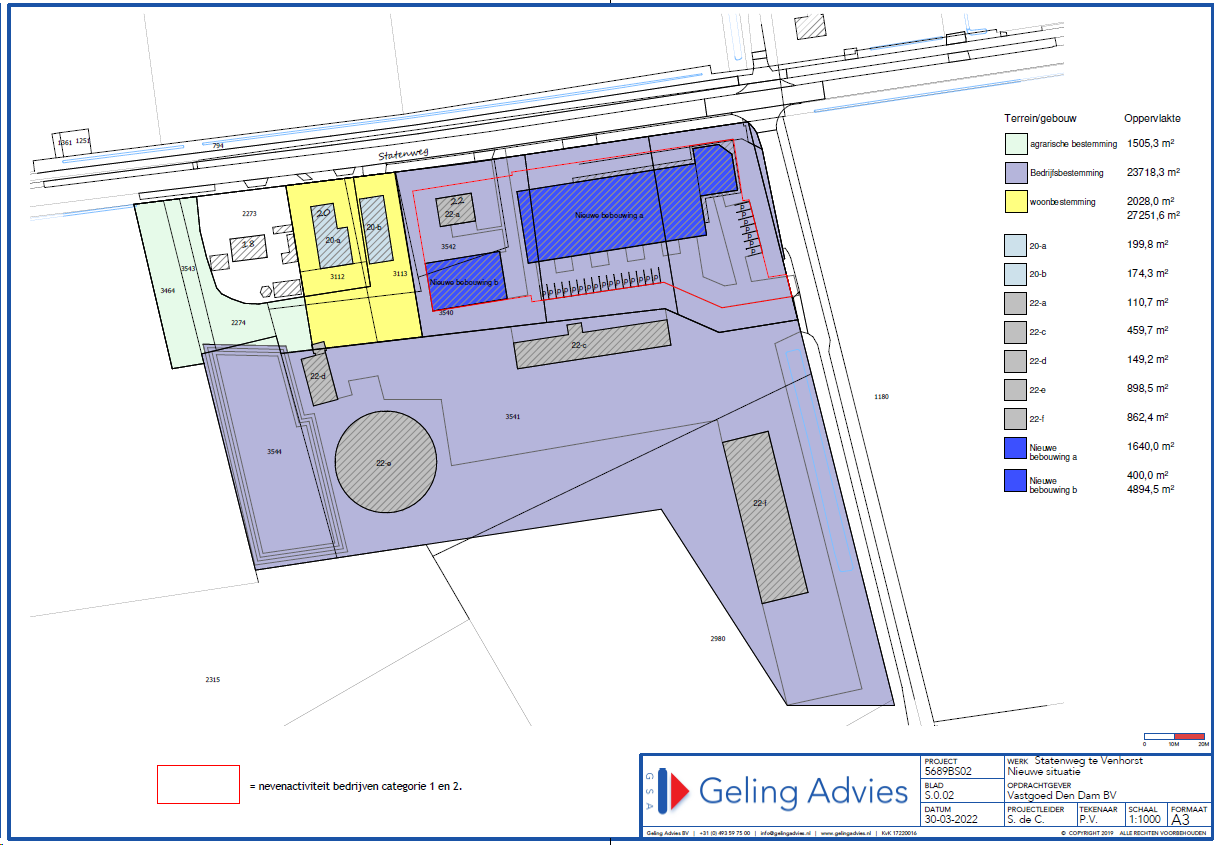Select small building 22-d on the map
Image resolution: width=1214 pixels, height=845 pixels.
coord(319,376)
